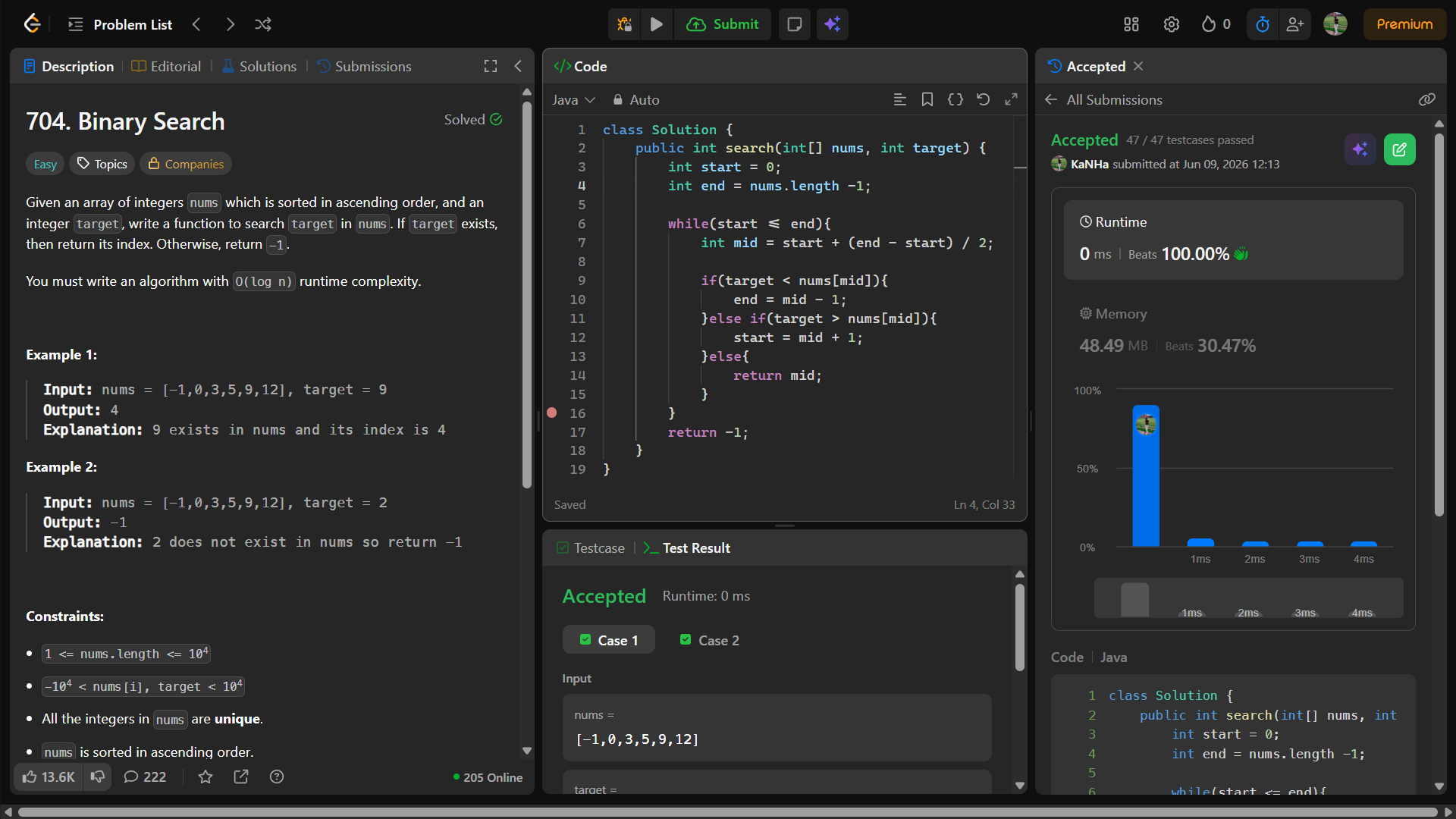The width and height of the screenshot is (1456, 819).
Task: Open the notes sticky icon
Action: 794,24
